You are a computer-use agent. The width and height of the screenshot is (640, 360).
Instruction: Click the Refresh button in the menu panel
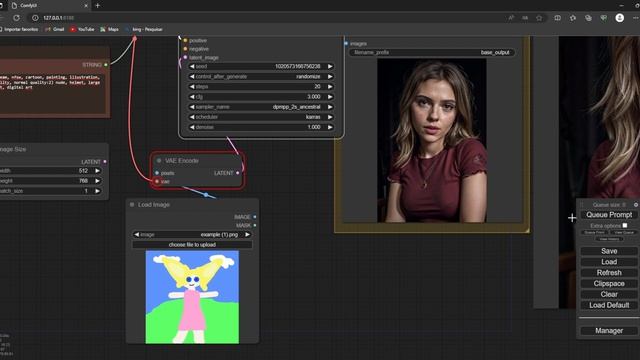coord(609,273)
